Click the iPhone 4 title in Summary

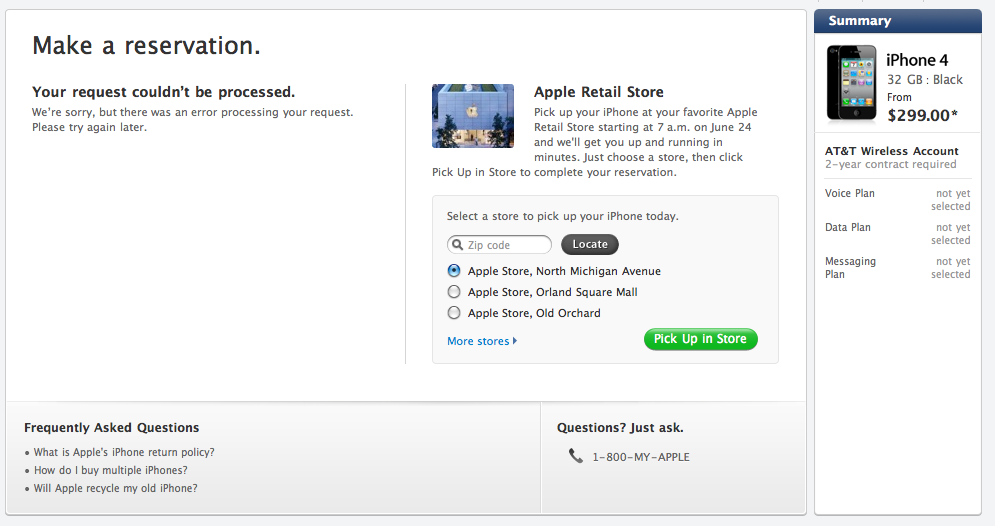917,60
